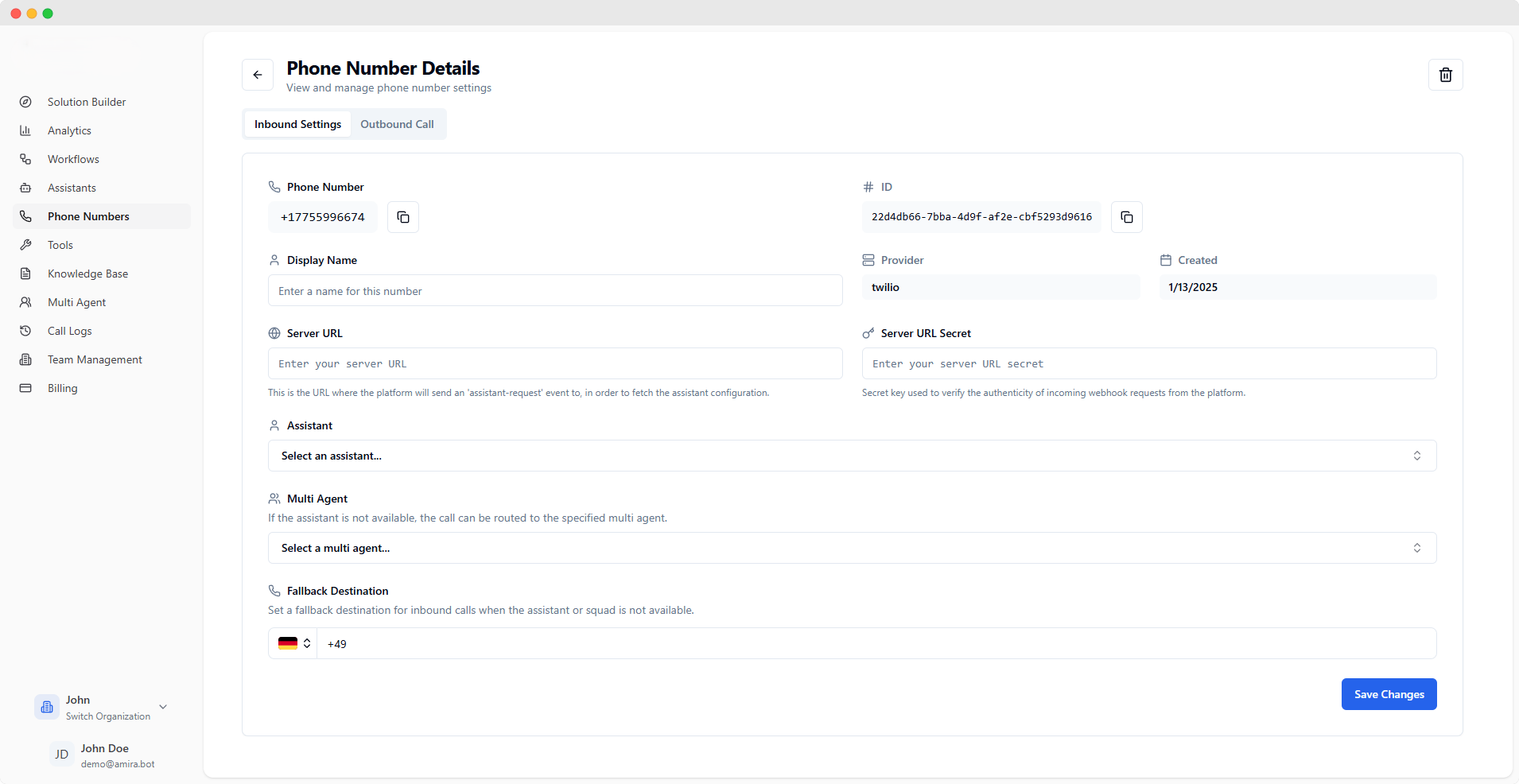The width and height of the screenshot is (1519, 784).
Task: Open the Workflows section
Action: point(72,159)
